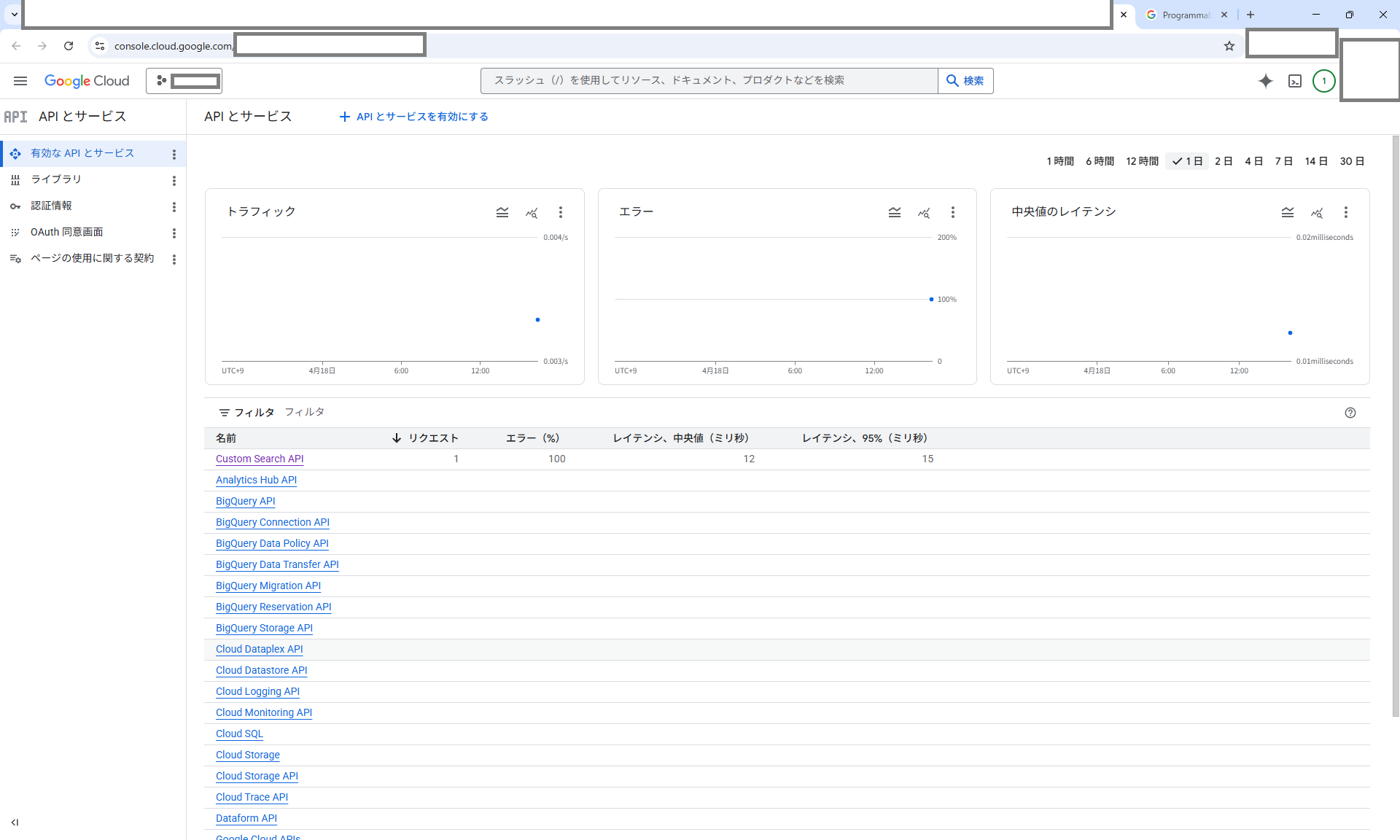Click the resource search input field
Image resolution: width=1400 pixels, height=840 pixels.
(709, 81)
